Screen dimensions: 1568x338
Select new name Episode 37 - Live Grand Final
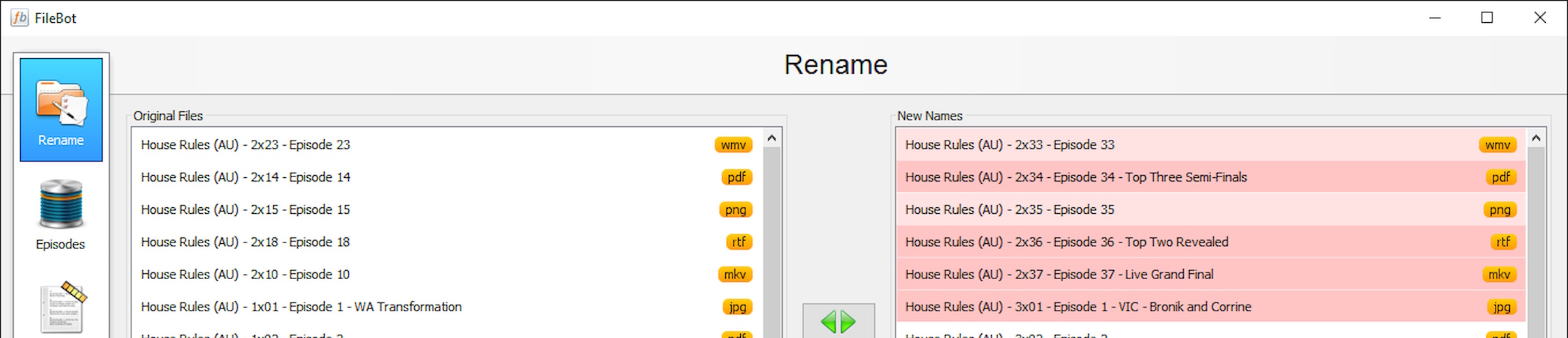1211,274
